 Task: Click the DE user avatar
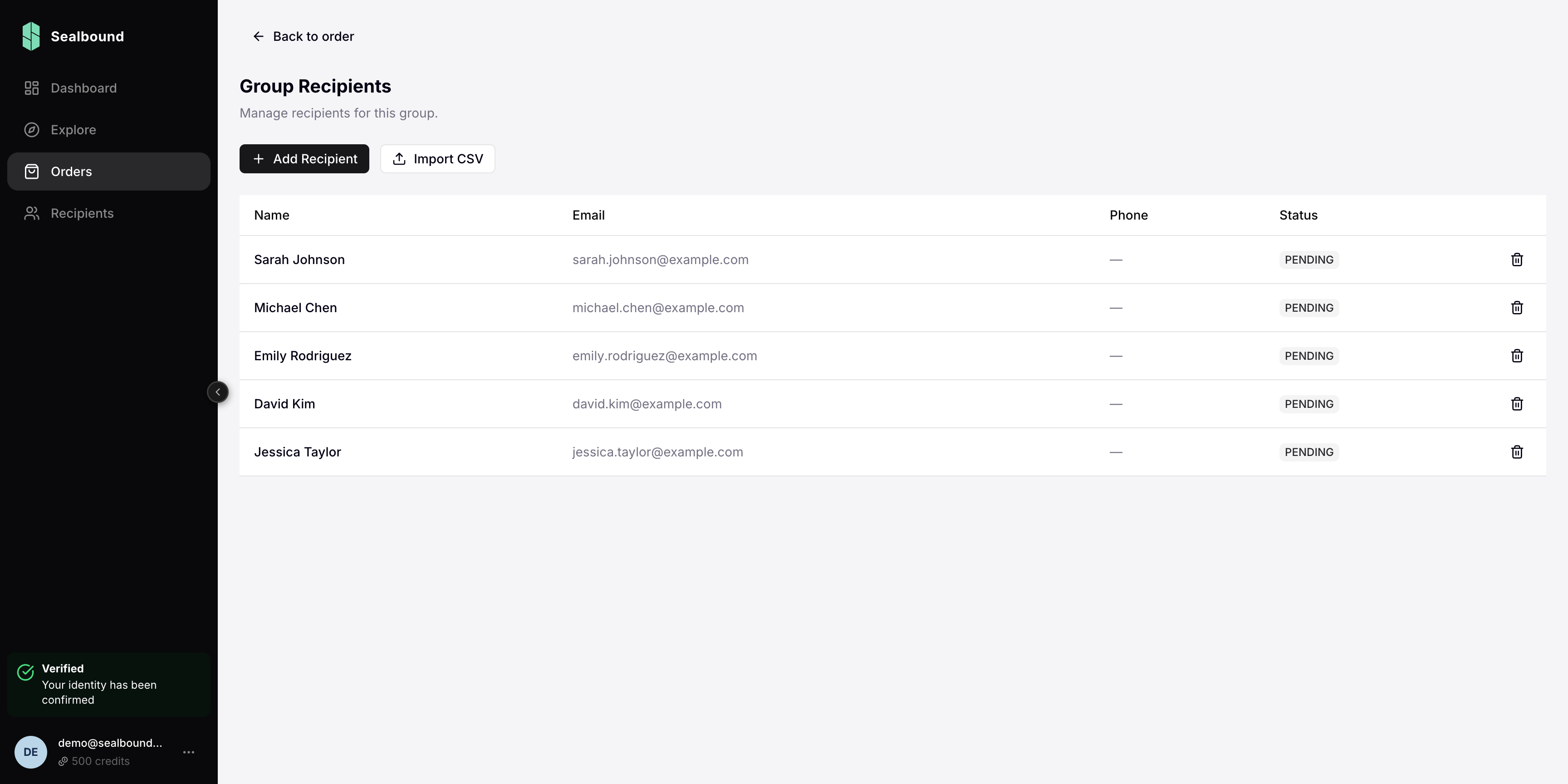coord(30,752)
